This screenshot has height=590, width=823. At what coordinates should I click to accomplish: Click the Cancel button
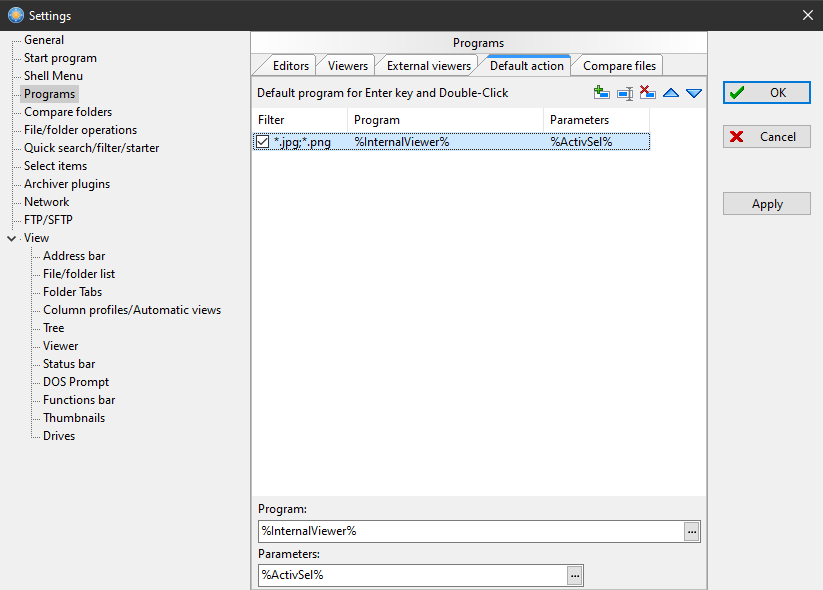tap(767, 136)
